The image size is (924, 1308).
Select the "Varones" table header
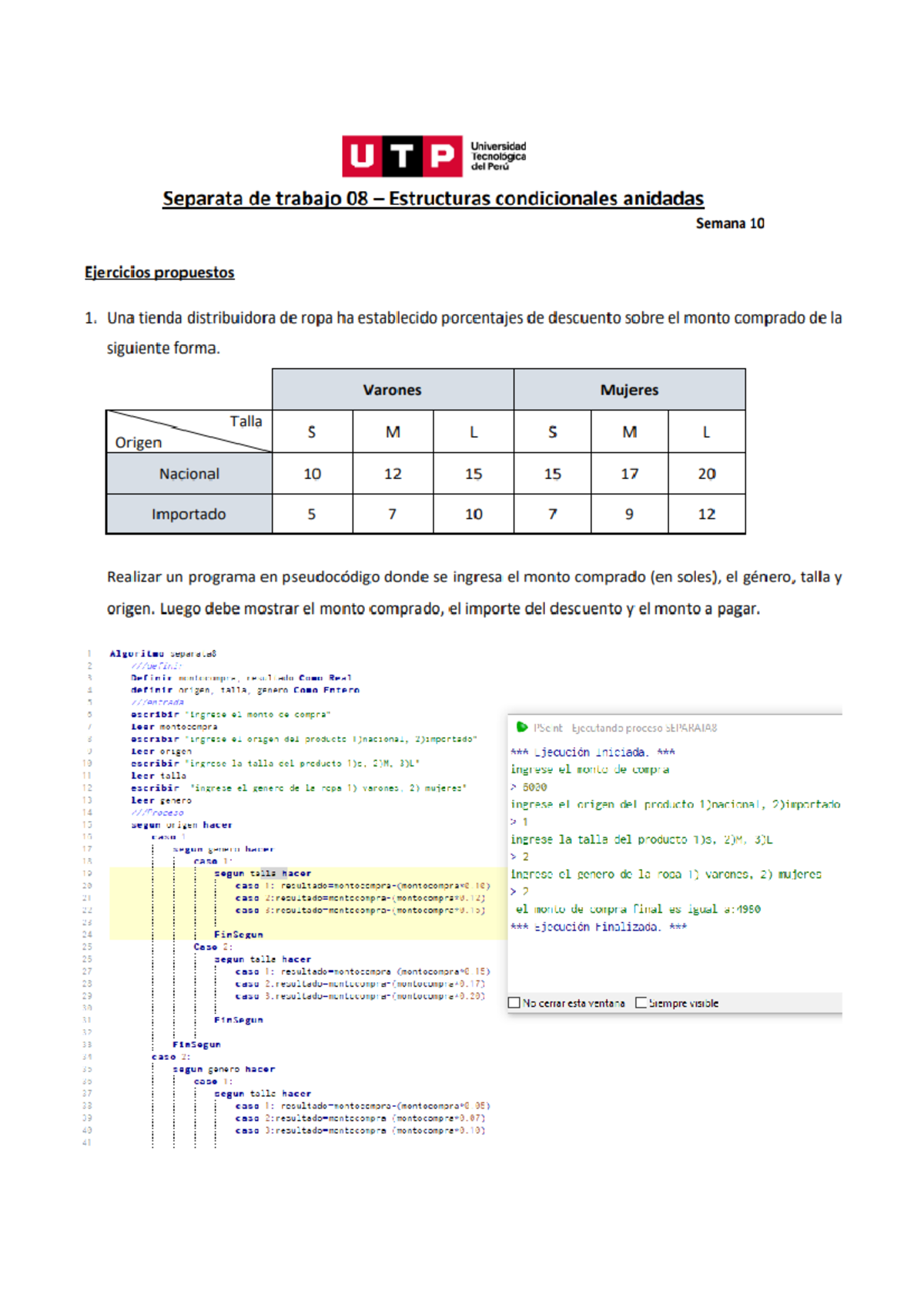[392, 390]
